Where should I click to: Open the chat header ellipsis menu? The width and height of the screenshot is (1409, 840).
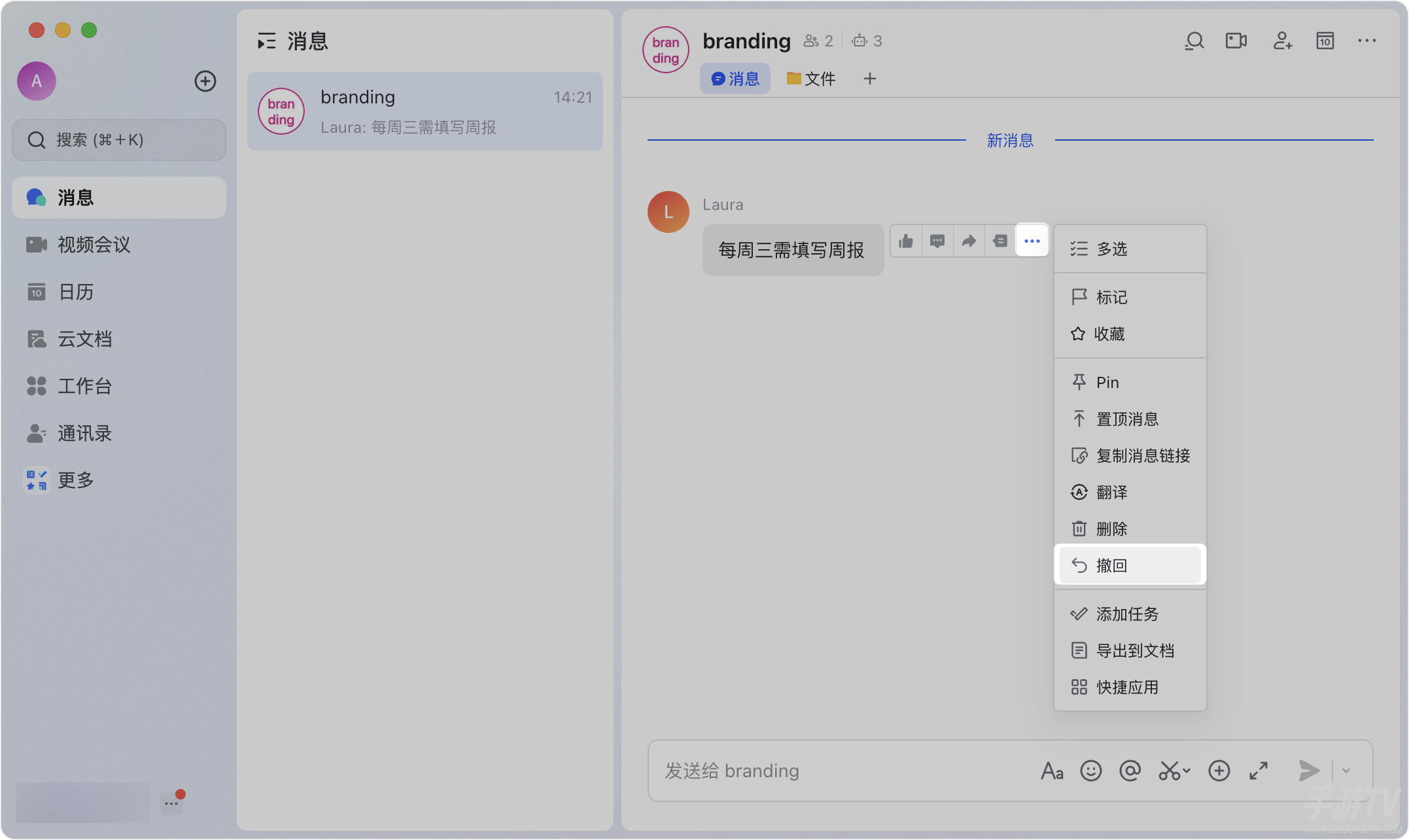tap(1367, 41)
